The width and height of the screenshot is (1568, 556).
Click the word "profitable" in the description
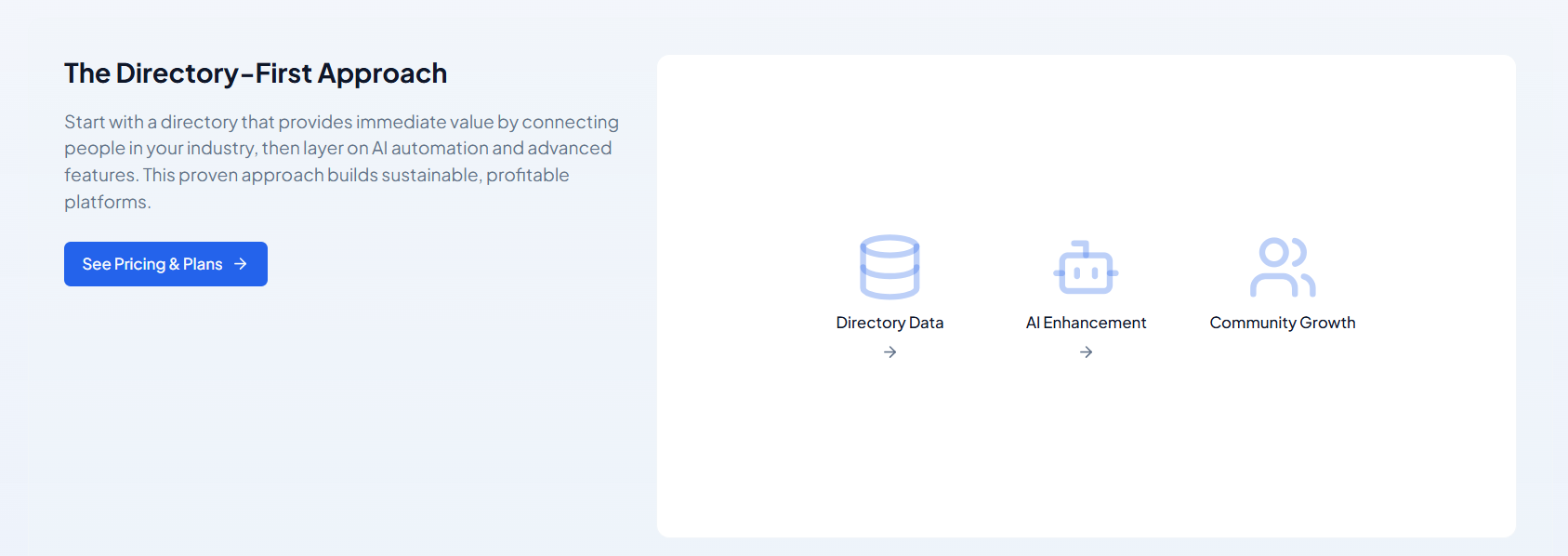click(x=527, y=175)
